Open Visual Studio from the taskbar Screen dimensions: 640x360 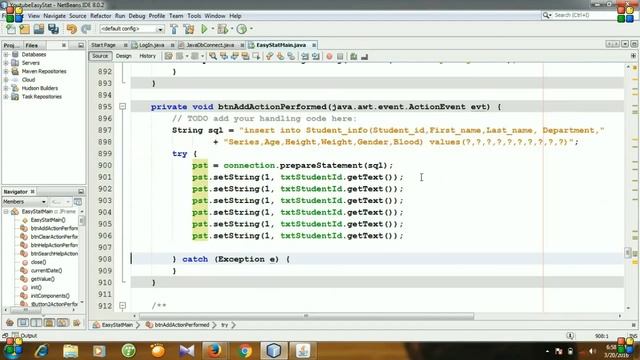[x=187, y=351]
